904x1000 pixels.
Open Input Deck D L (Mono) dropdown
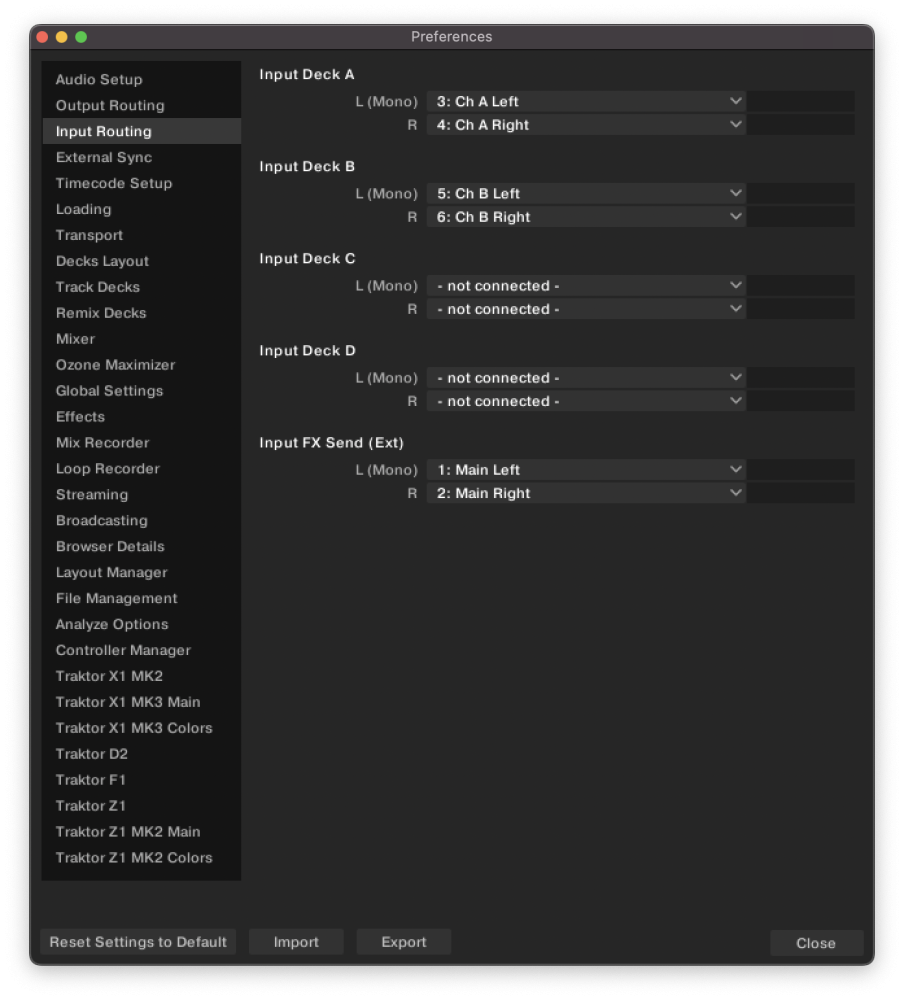pyautogui.click(x=586, y=378)
